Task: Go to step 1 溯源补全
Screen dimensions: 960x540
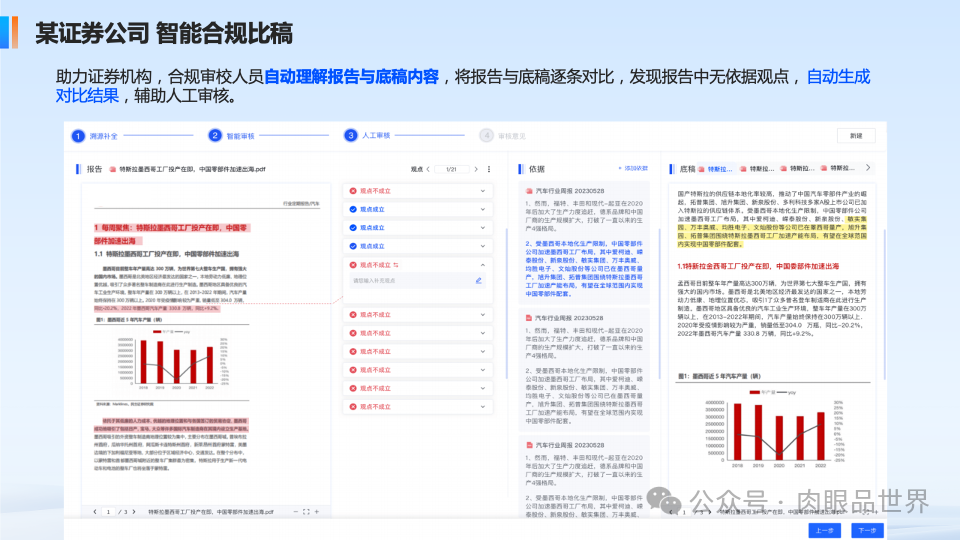Action: point(95,136)
